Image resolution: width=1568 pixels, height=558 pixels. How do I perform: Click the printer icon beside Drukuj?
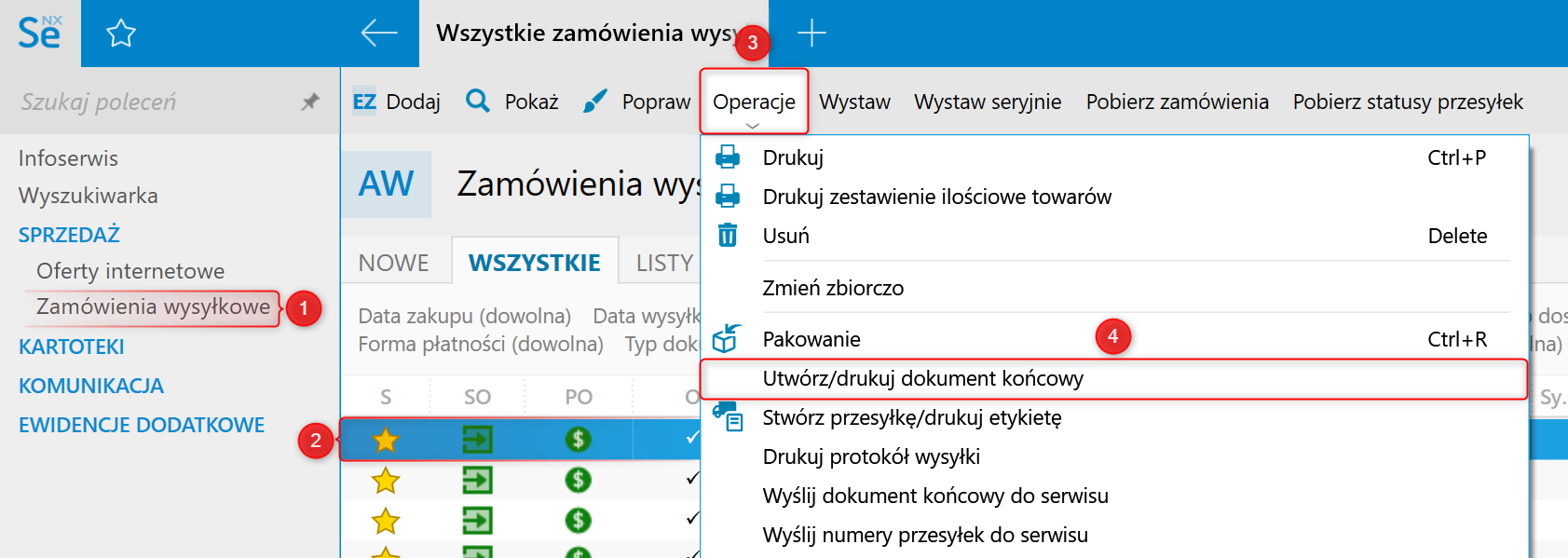point(728,157)
